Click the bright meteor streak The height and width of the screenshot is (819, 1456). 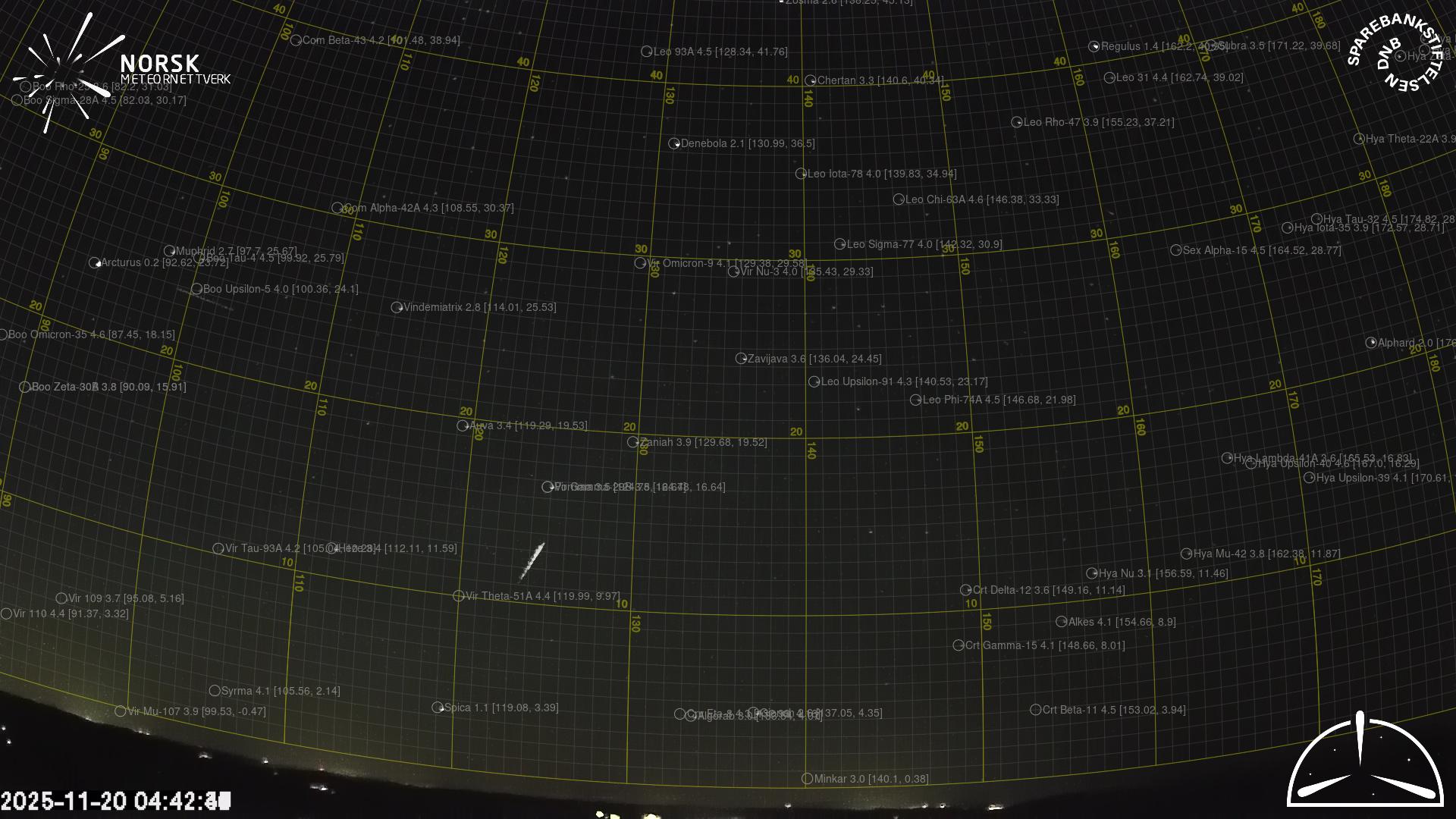point(532,561)
